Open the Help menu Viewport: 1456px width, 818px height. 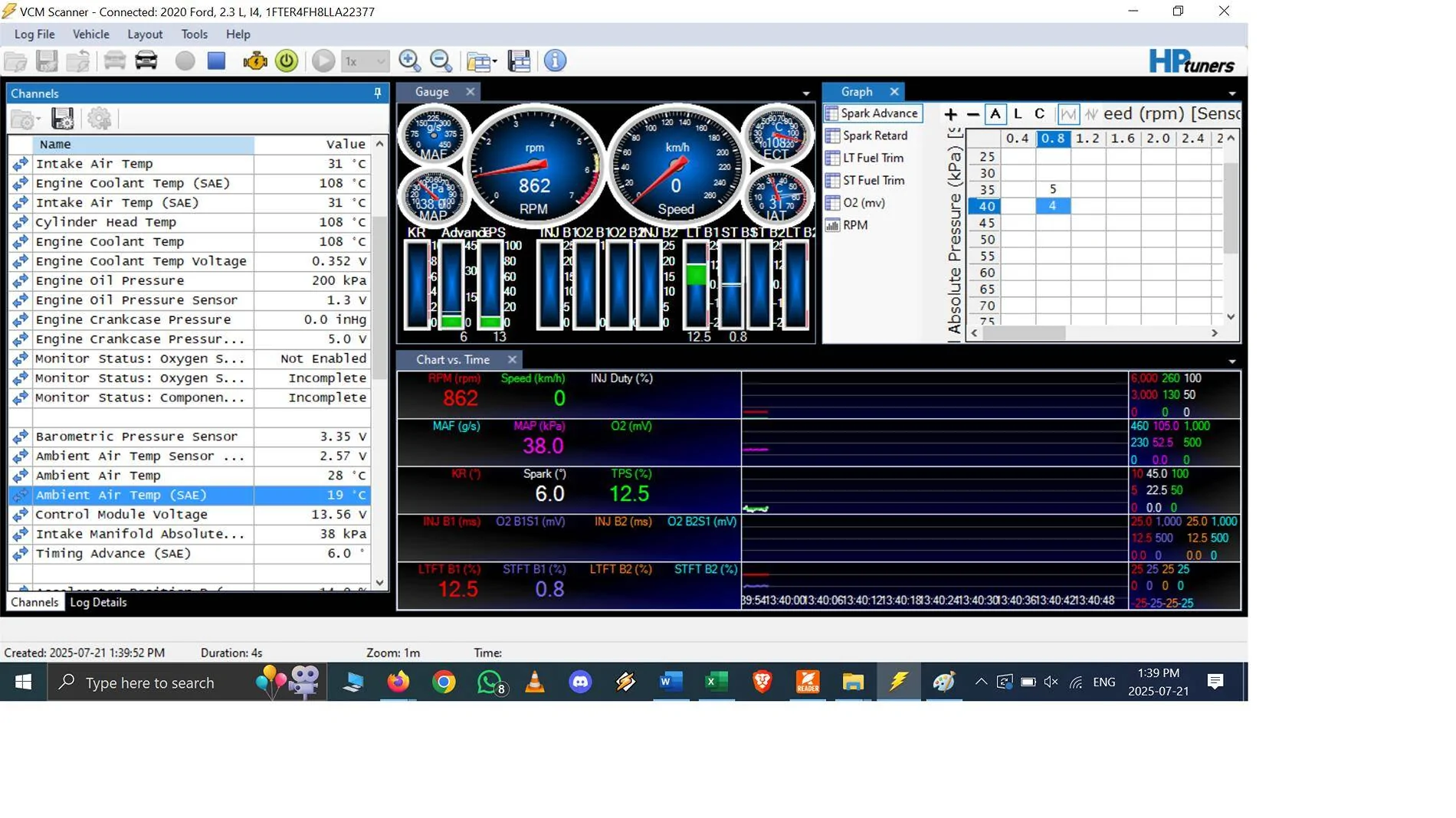[238, 34]
